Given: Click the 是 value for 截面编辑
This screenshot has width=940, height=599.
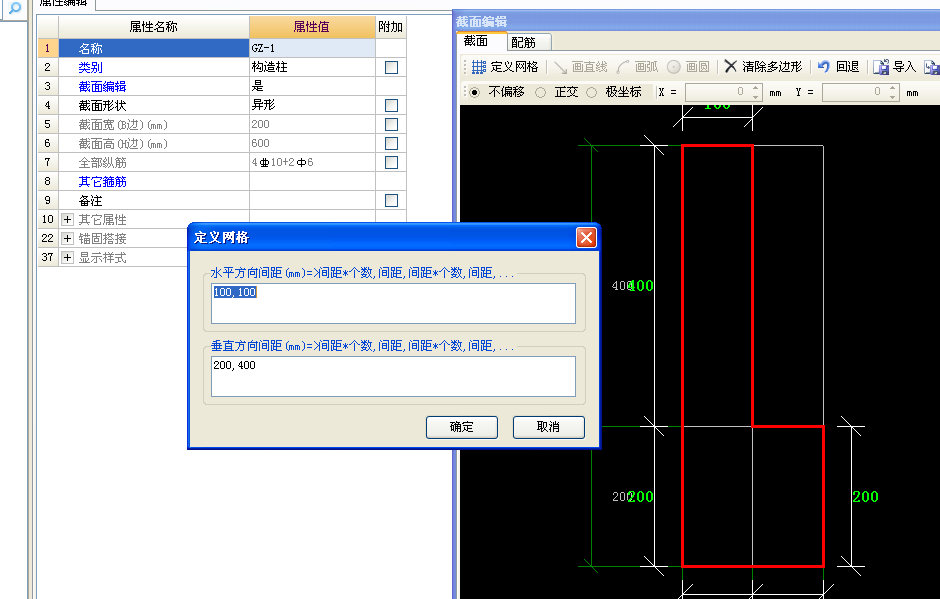Looking at the screenshot, I should pos(312,86).
